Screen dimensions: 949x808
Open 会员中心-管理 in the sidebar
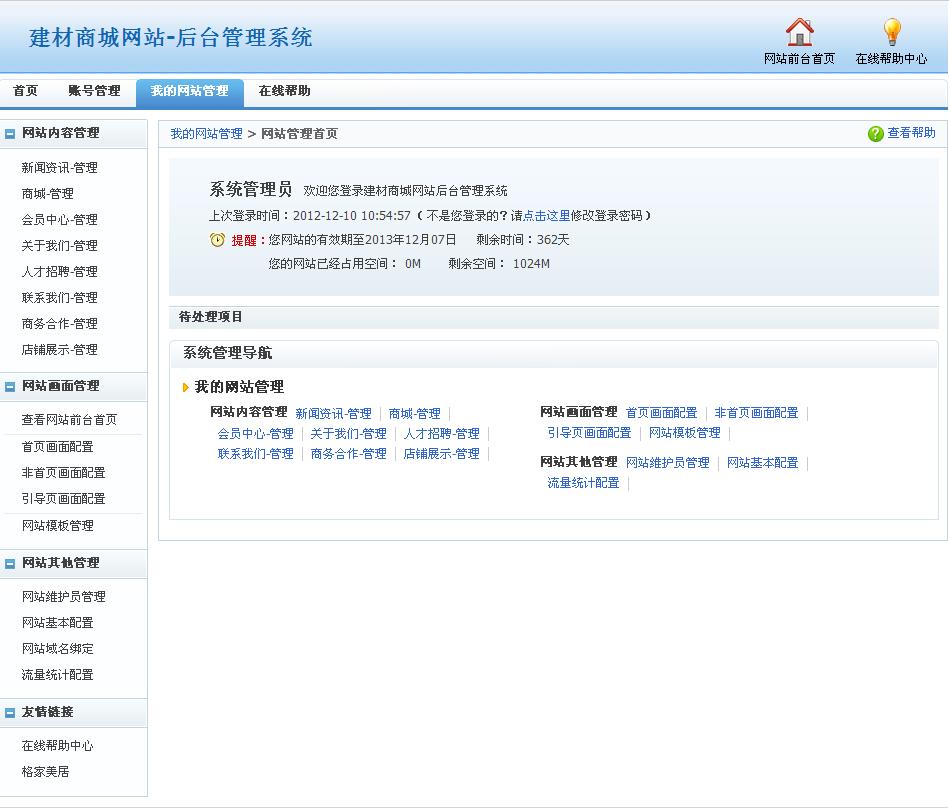(x=59, y=220)
